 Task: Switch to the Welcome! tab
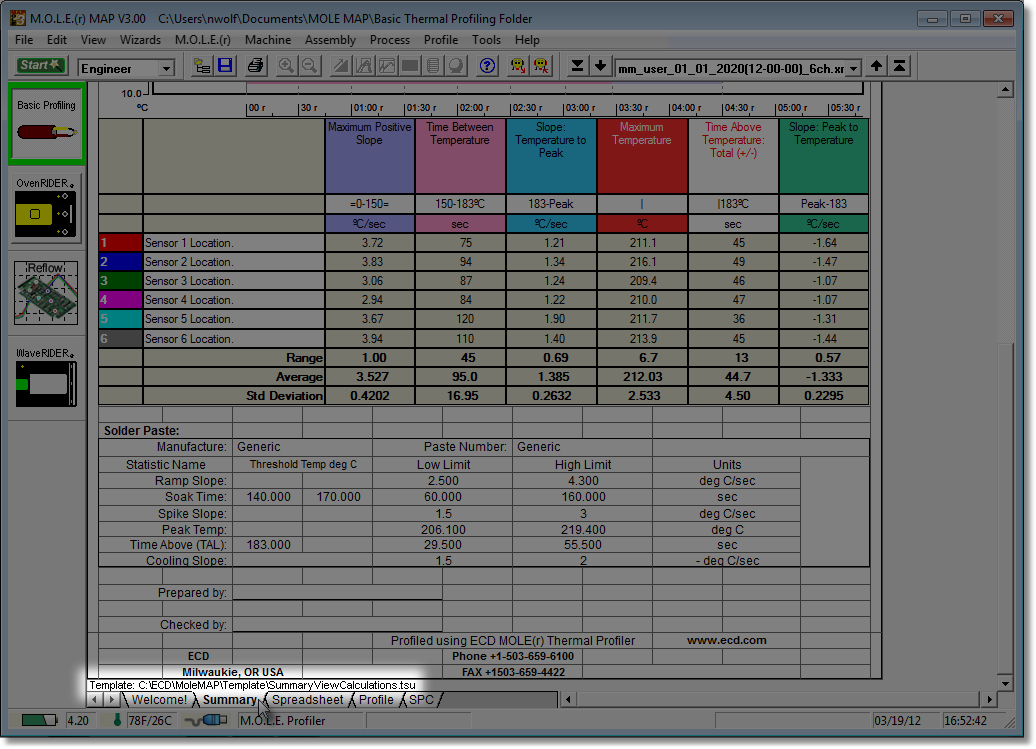[159, 699]
